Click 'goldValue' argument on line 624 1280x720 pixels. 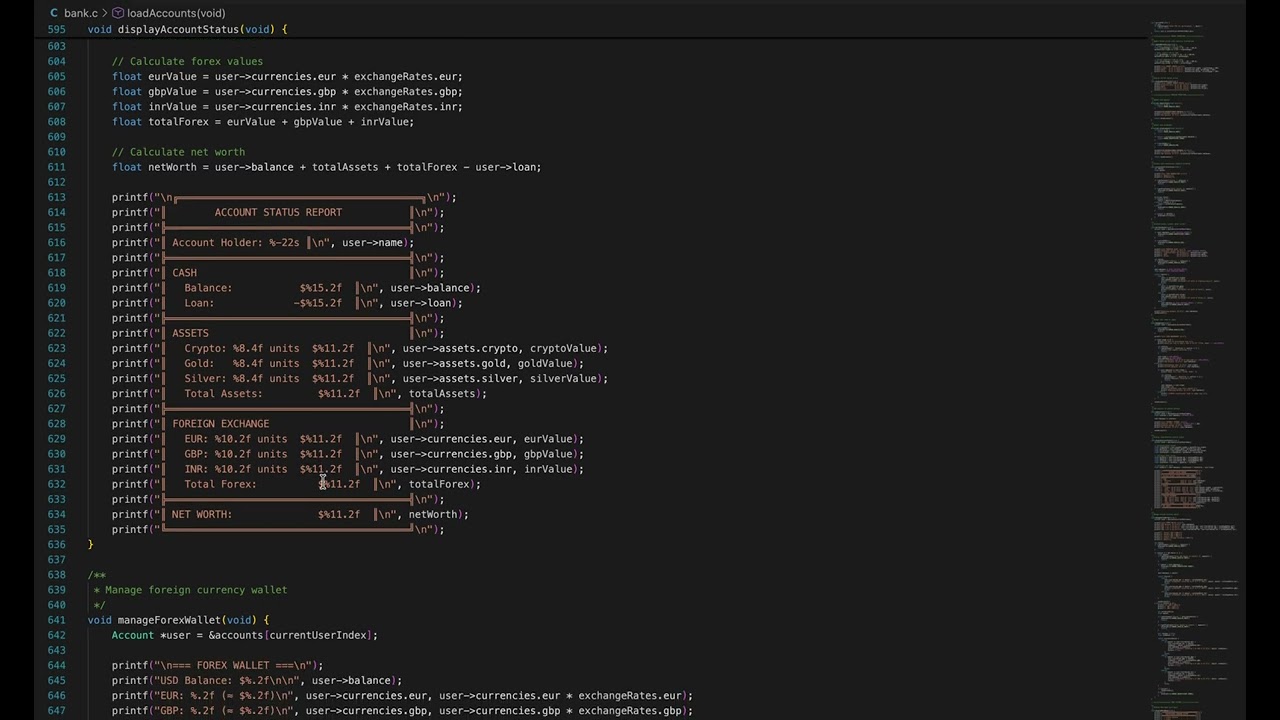(x=545, y=363)
